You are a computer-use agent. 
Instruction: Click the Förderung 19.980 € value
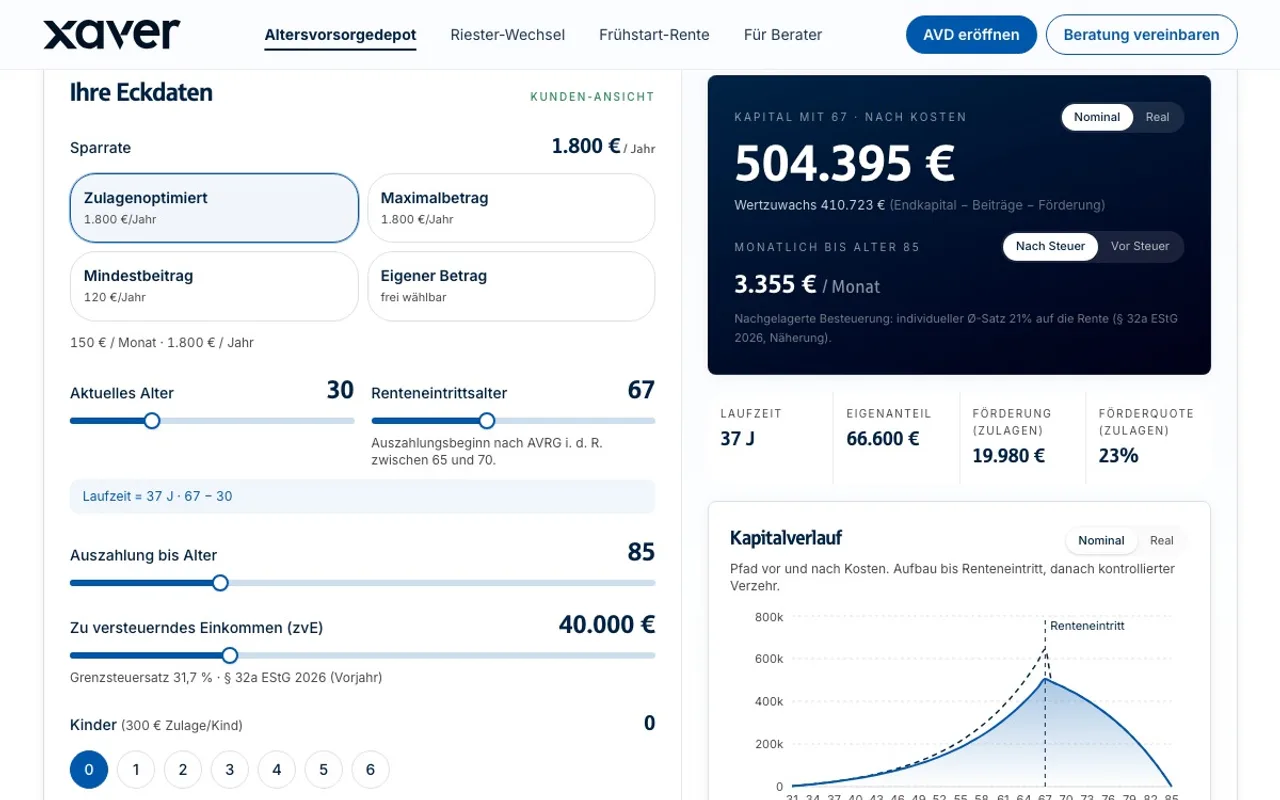pos(1009,456)
